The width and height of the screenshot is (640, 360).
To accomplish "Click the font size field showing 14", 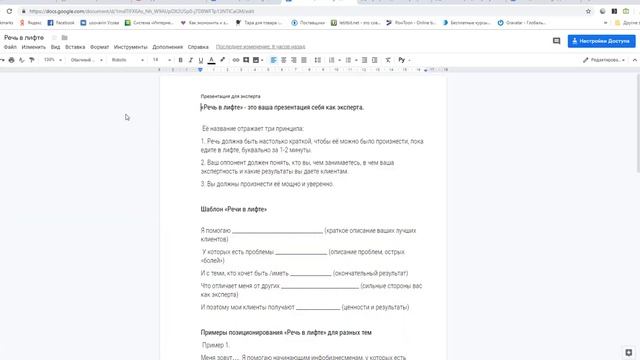I will (156, 60).
